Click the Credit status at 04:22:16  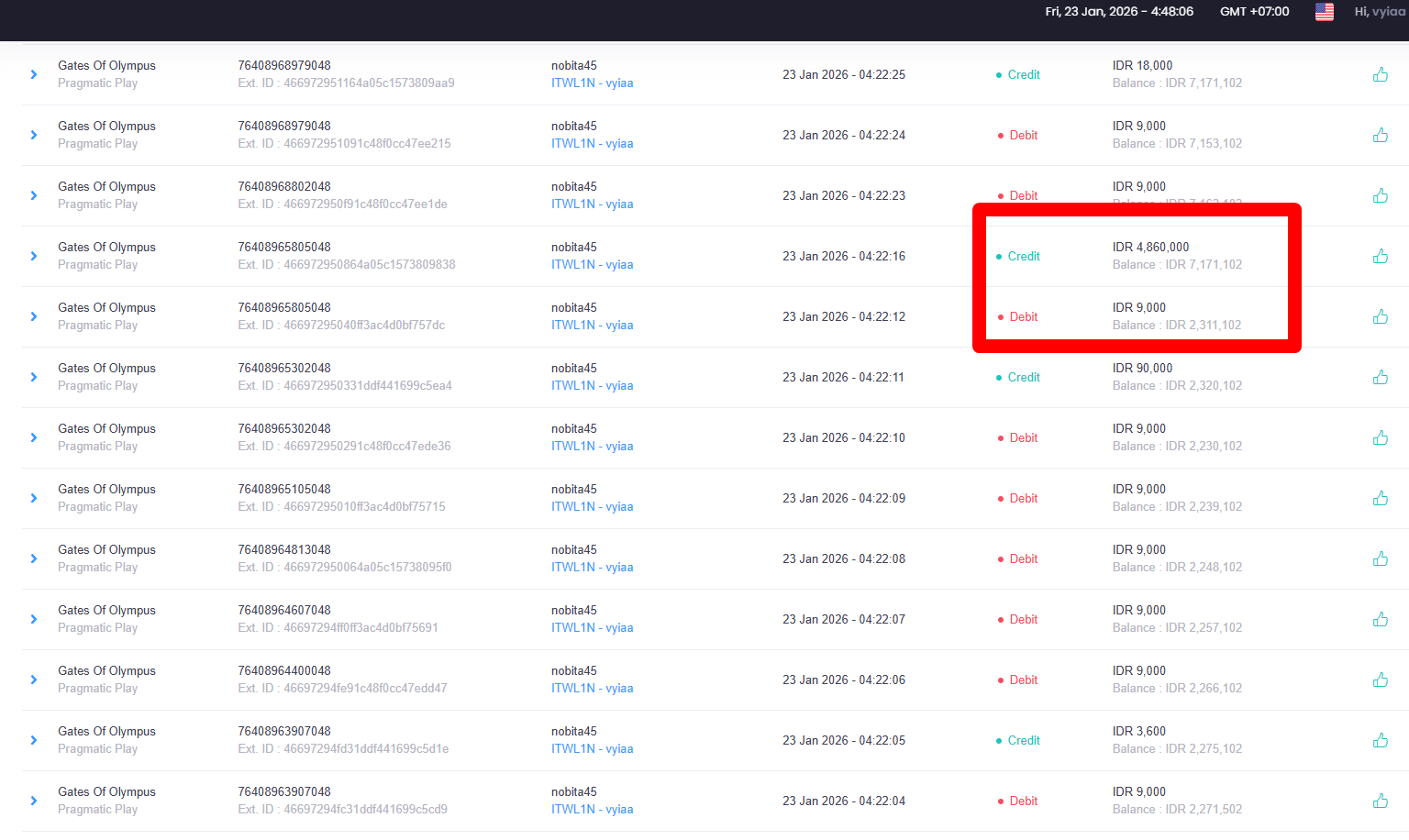pyautogui.click(x=1018, y=256)
